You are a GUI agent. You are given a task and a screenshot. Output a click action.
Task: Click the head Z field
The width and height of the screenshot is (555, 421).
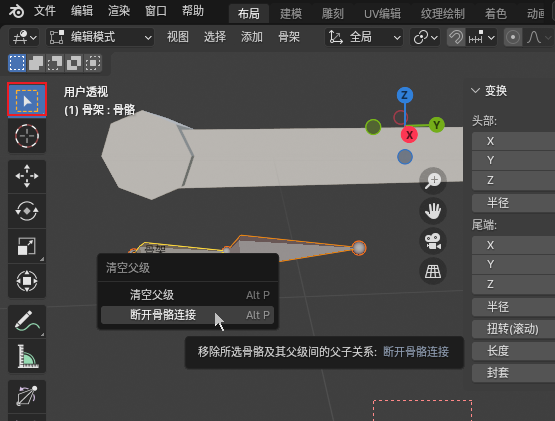point(513,180)
